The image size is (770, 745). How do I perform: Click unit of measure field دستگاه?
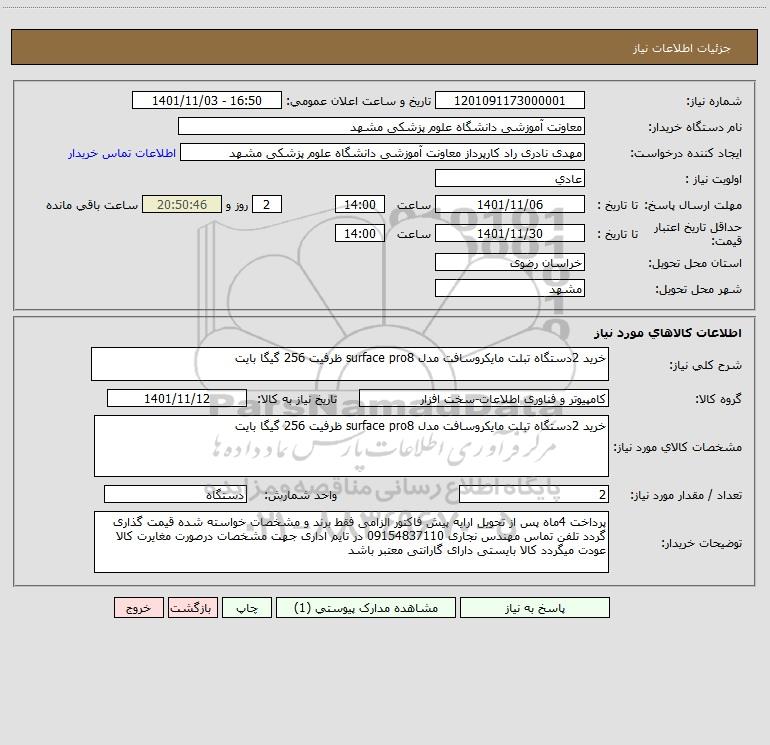[175, 495]
